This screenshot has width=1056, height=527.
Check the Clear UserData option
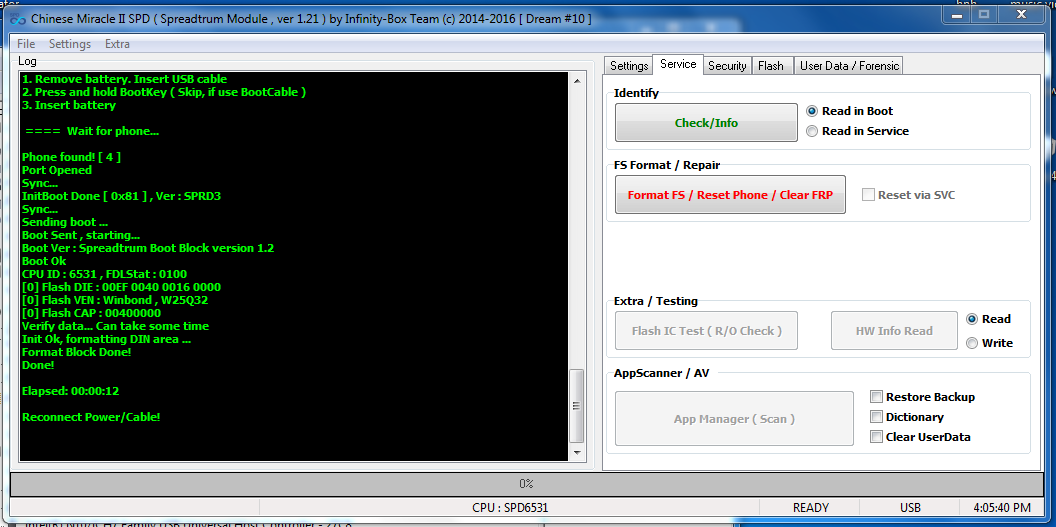pos(876,437)
